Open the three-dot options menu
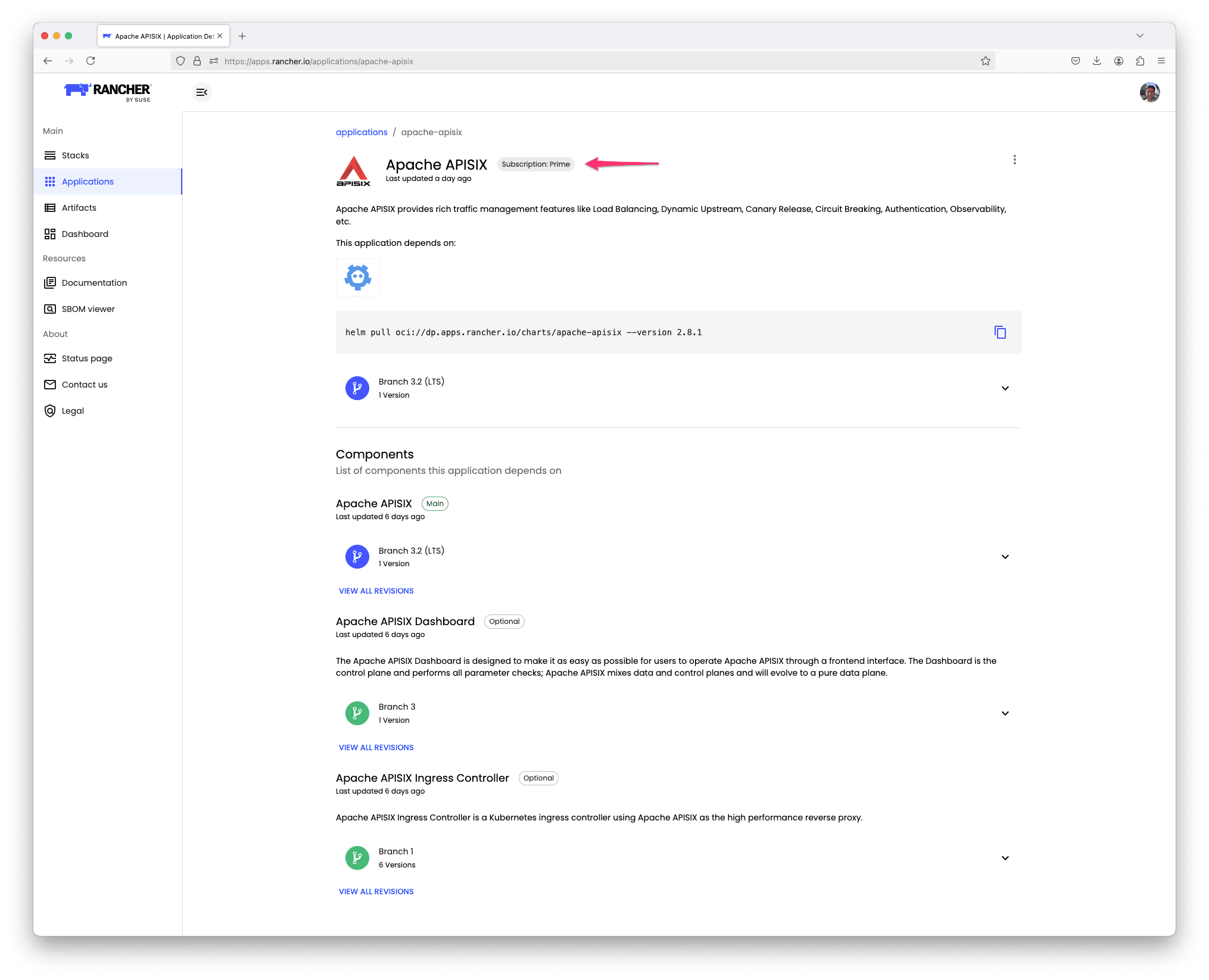 click(x=1014, y=160)
